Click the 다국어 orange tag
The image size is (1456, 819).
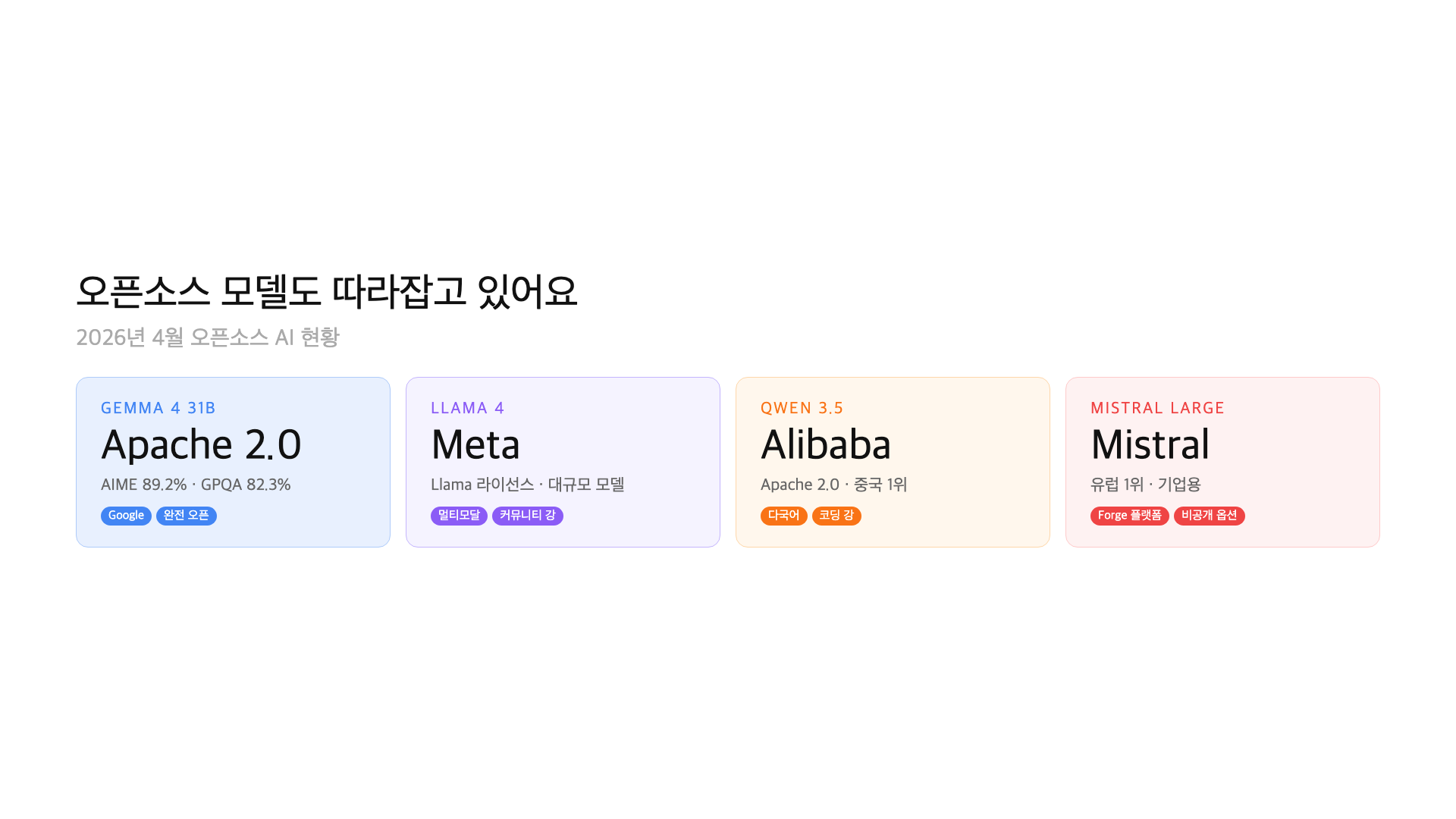click(x=783, y=516)
